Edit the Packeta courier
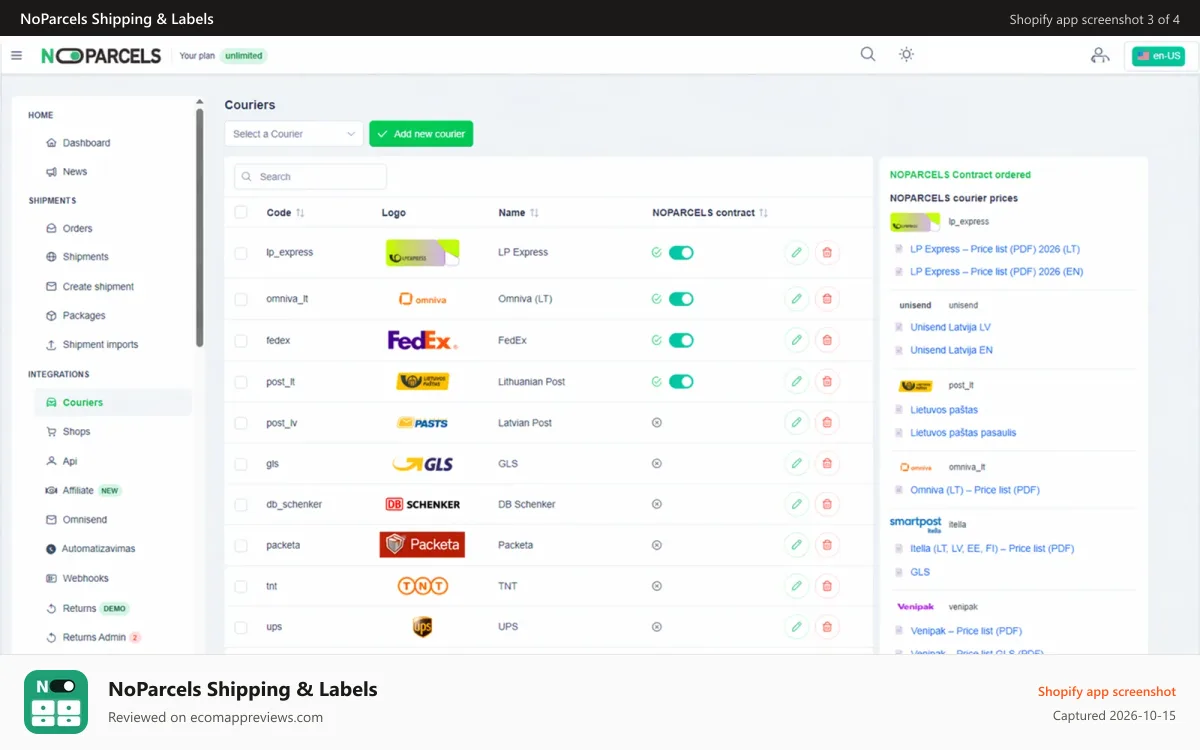 [796, 545]
